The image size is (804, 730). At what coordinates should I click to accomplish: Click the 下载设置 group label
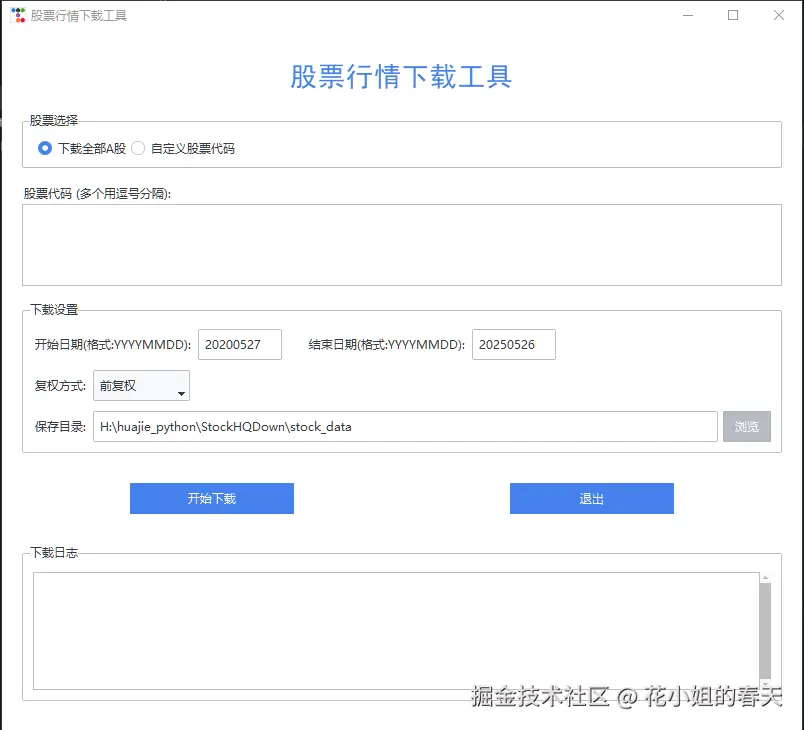click(x=54, y=310)
